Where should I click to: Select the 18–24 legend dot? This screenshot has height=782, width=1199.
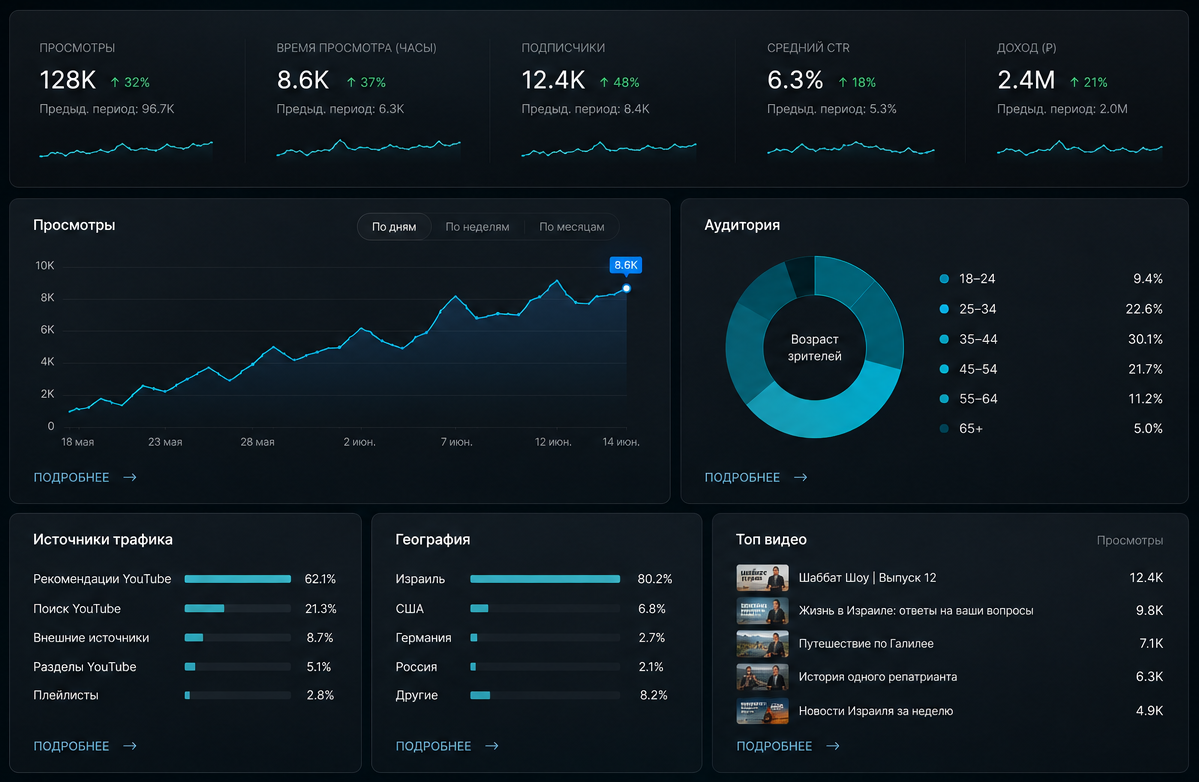[944, 279]
